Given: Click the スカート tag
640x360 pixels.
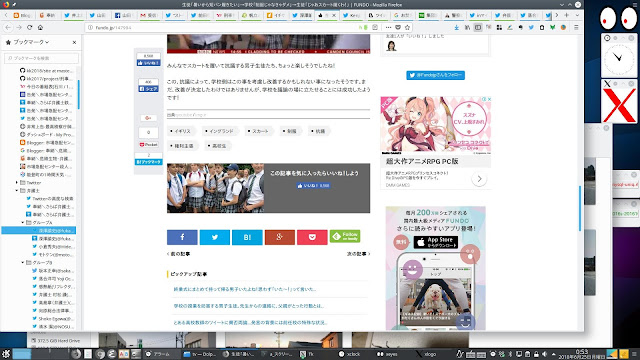Looking at the screenshot, I should [x=258, y=131].
